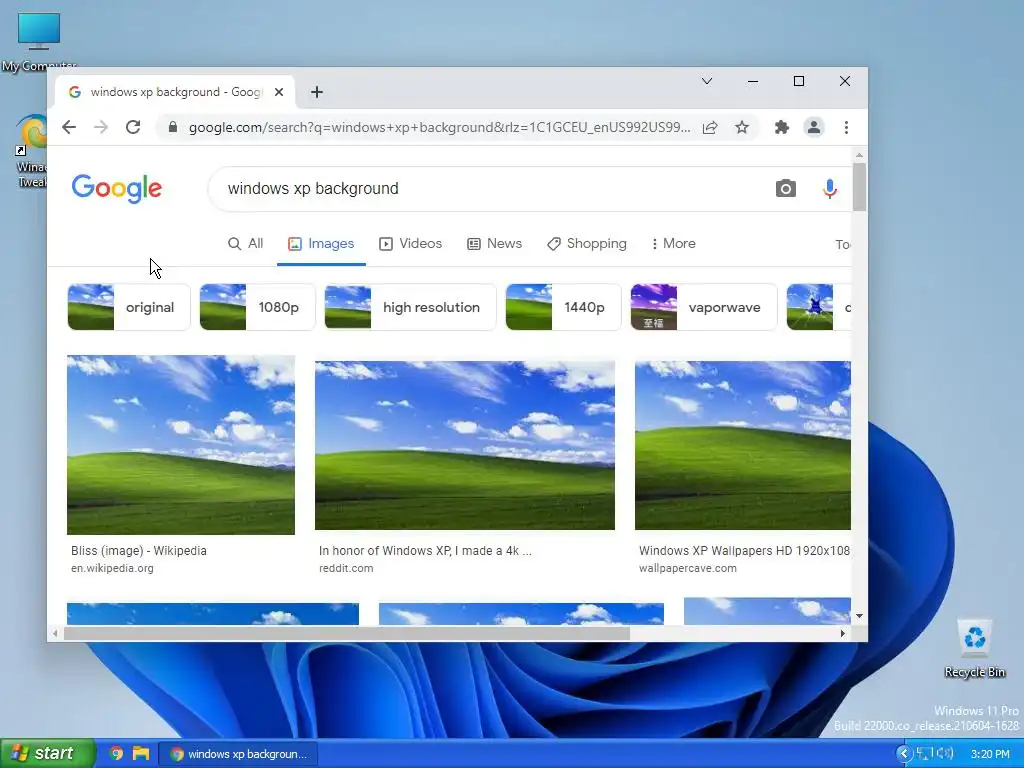Bookmark this page with the star
The width and height of the screenshot is (1024, 768).
[x=742, y=127]
